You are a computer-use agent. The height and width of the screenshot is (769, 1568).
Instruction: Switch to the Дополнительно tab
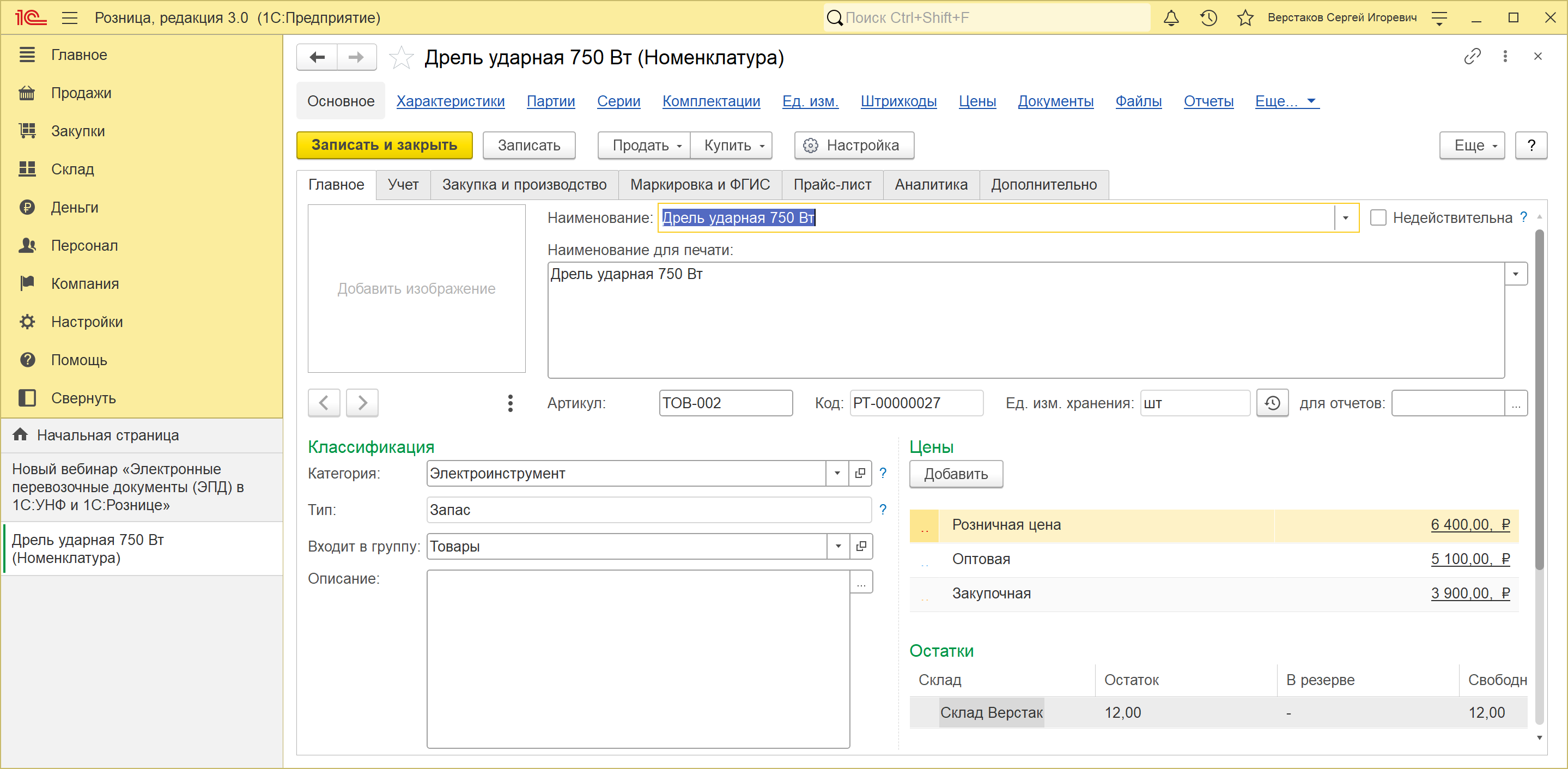pyautogui.click(x=1044, y=185)
